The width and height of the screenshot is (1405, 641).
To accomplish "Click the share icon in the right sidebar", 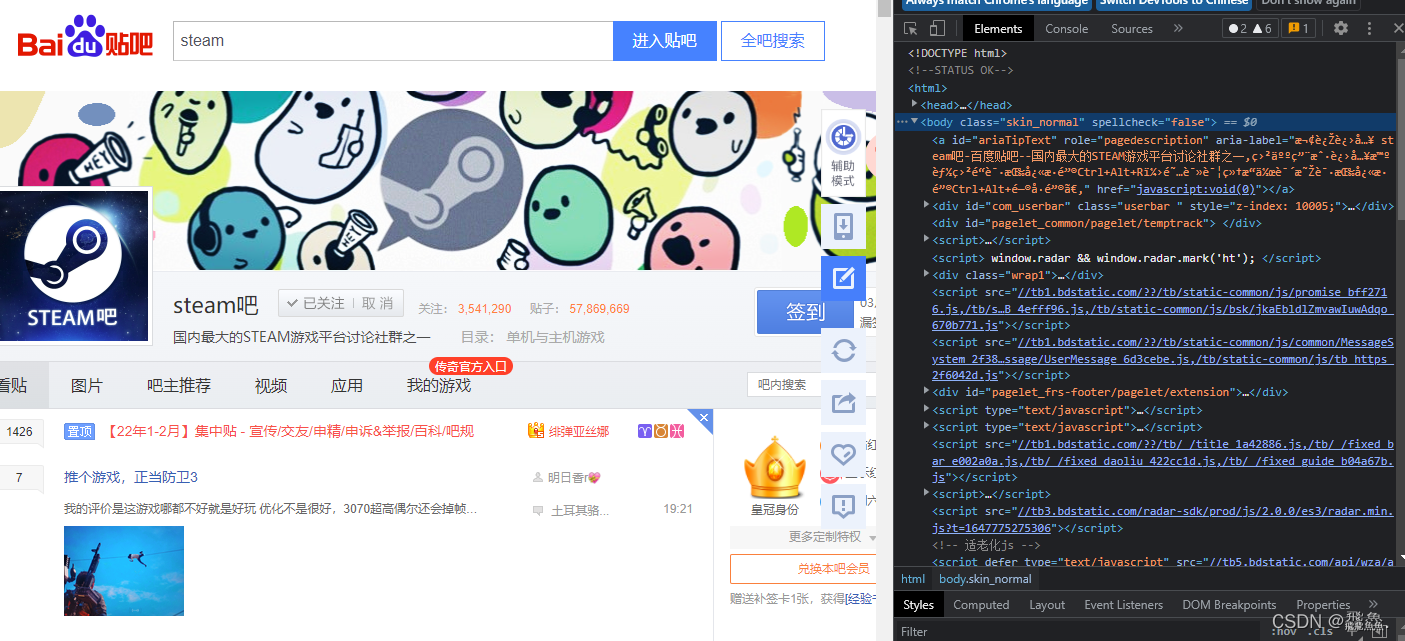I will (843, 403).
